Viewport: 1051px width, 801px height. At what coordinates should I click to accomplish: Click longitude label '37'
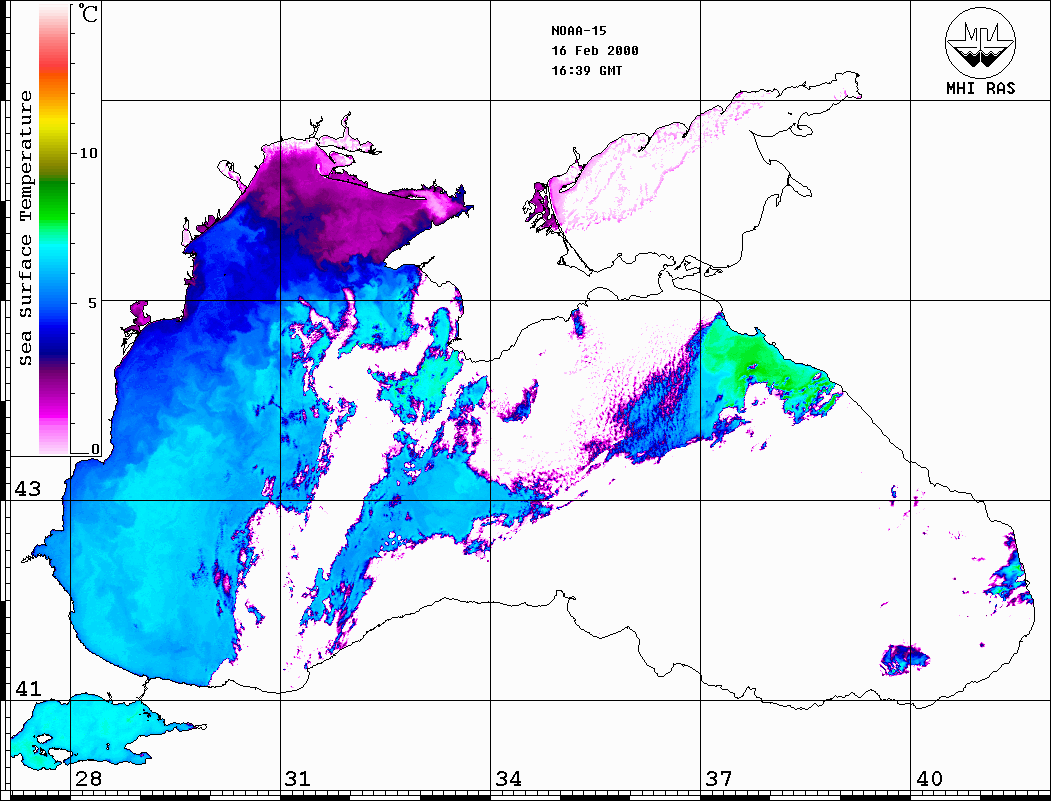point(719,779)
